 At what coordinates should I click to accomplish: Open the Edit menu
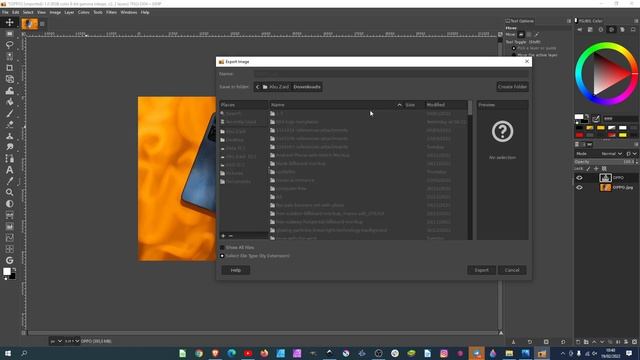[x=16, y=12]
